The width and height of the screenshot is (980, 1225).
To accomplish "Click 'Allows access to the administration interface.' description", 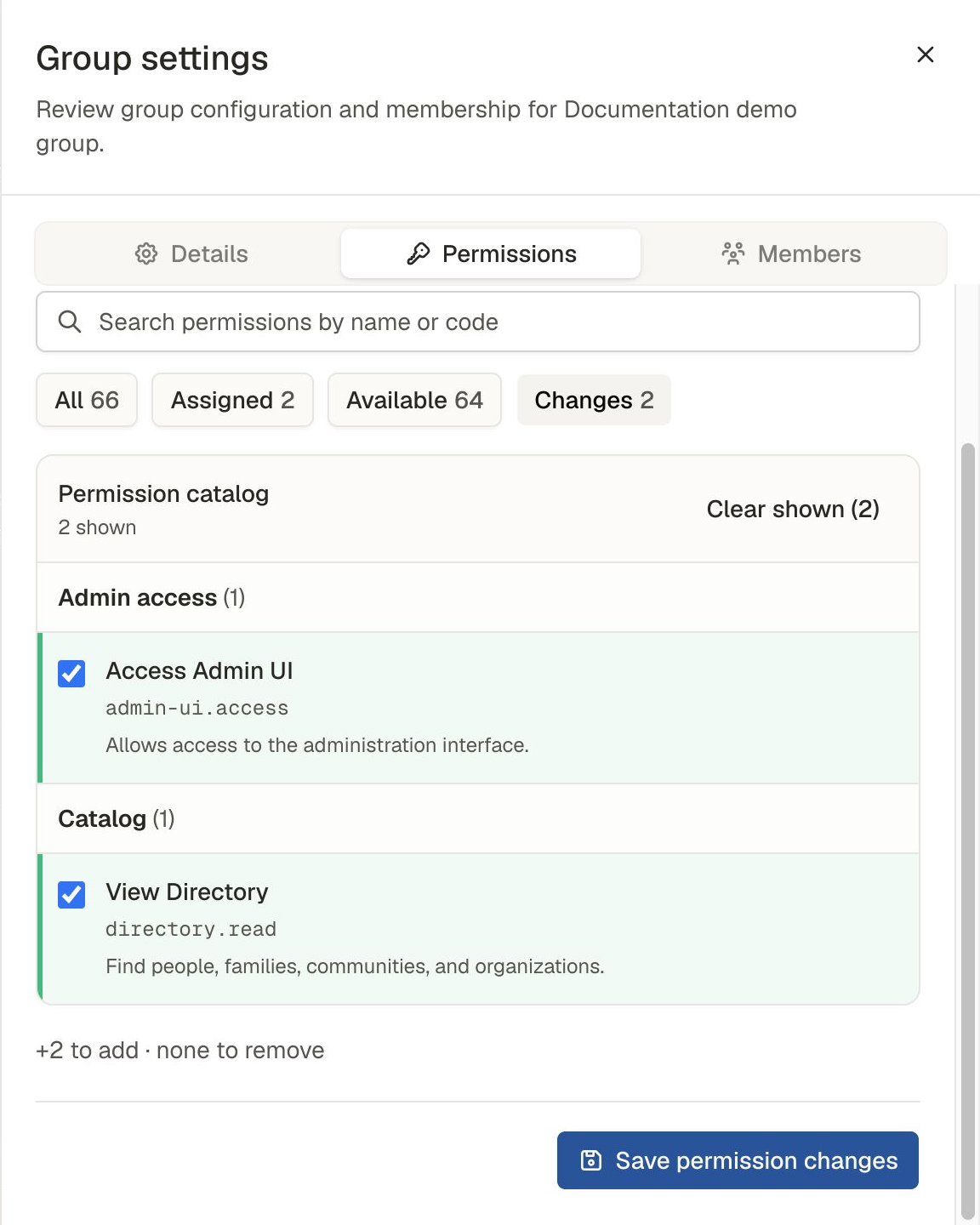I will point(317,745).
